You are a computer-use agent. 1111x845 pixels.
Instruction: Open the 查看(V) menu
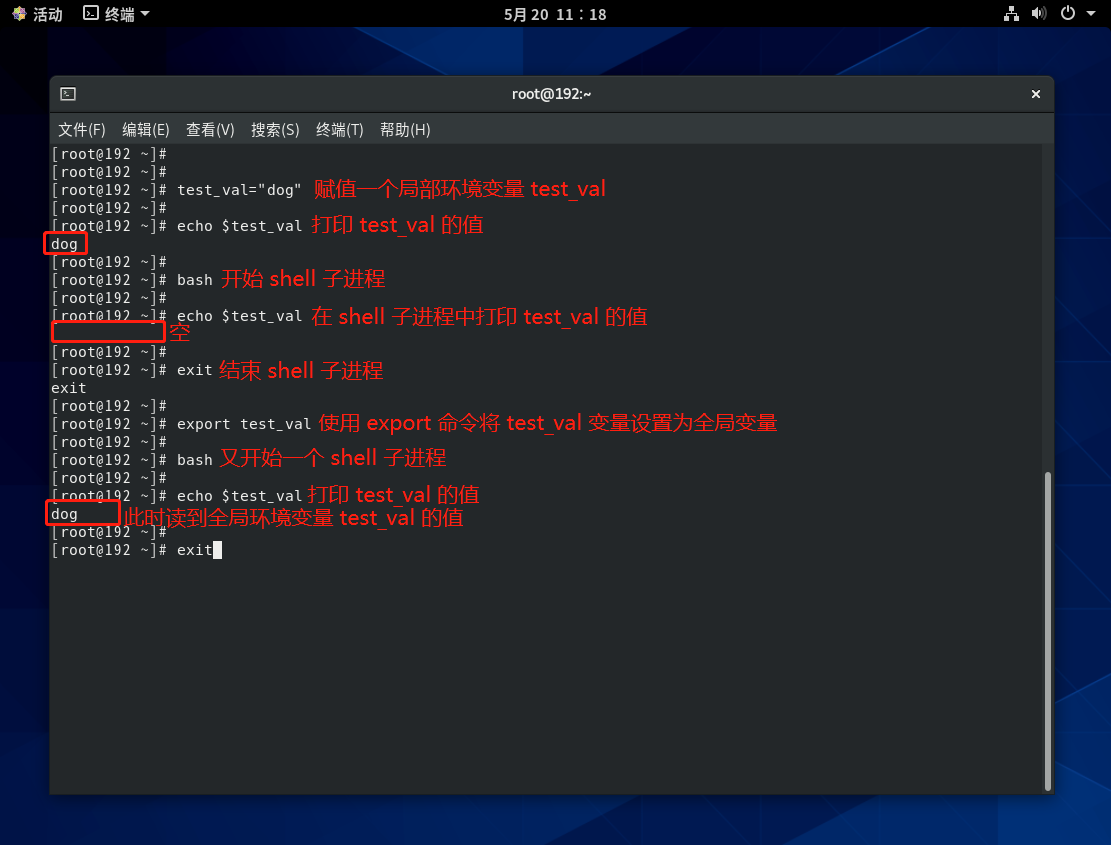pos(210,130)
